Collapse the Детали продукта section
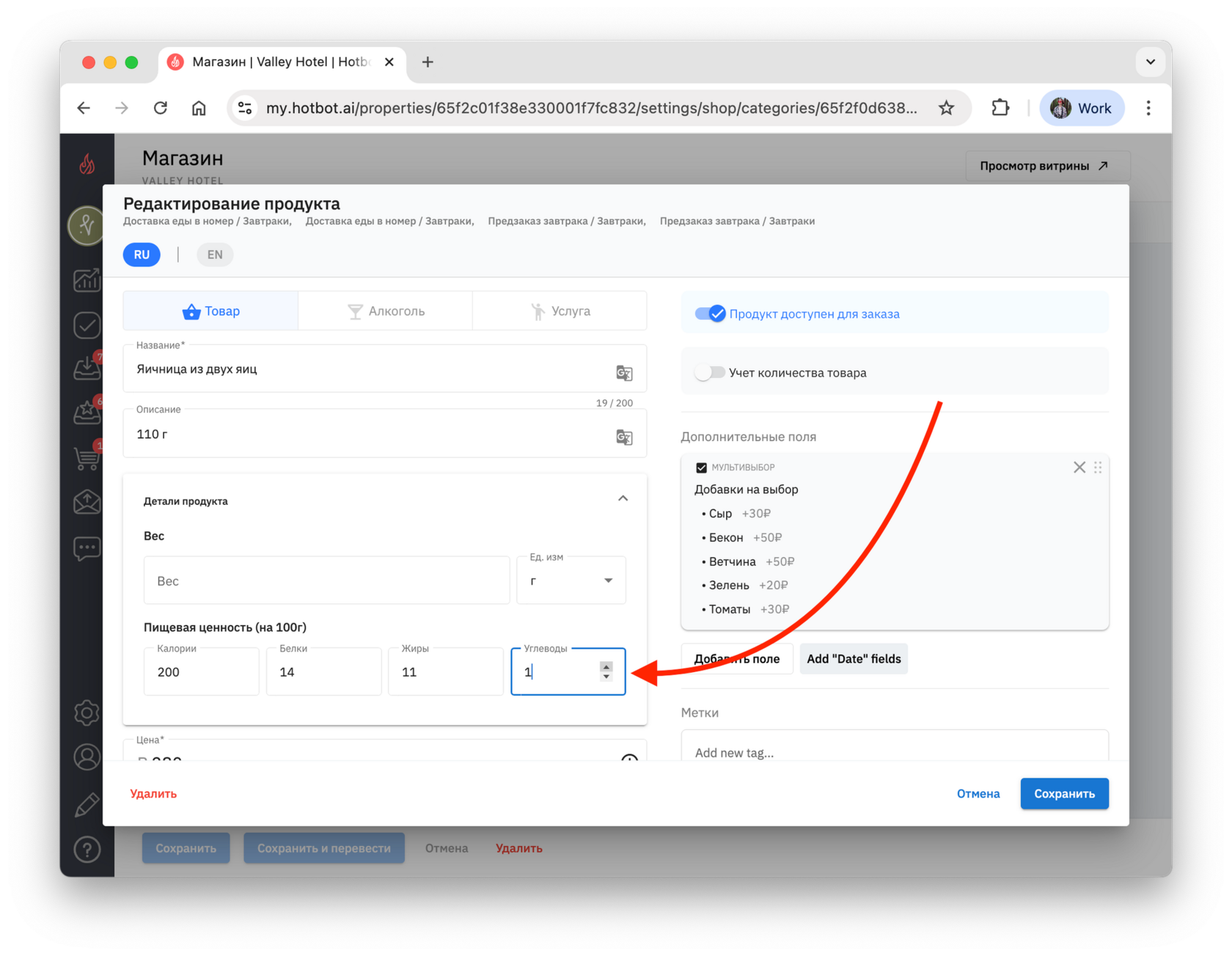Screen dimensions: 1232x956 [623, 499]
